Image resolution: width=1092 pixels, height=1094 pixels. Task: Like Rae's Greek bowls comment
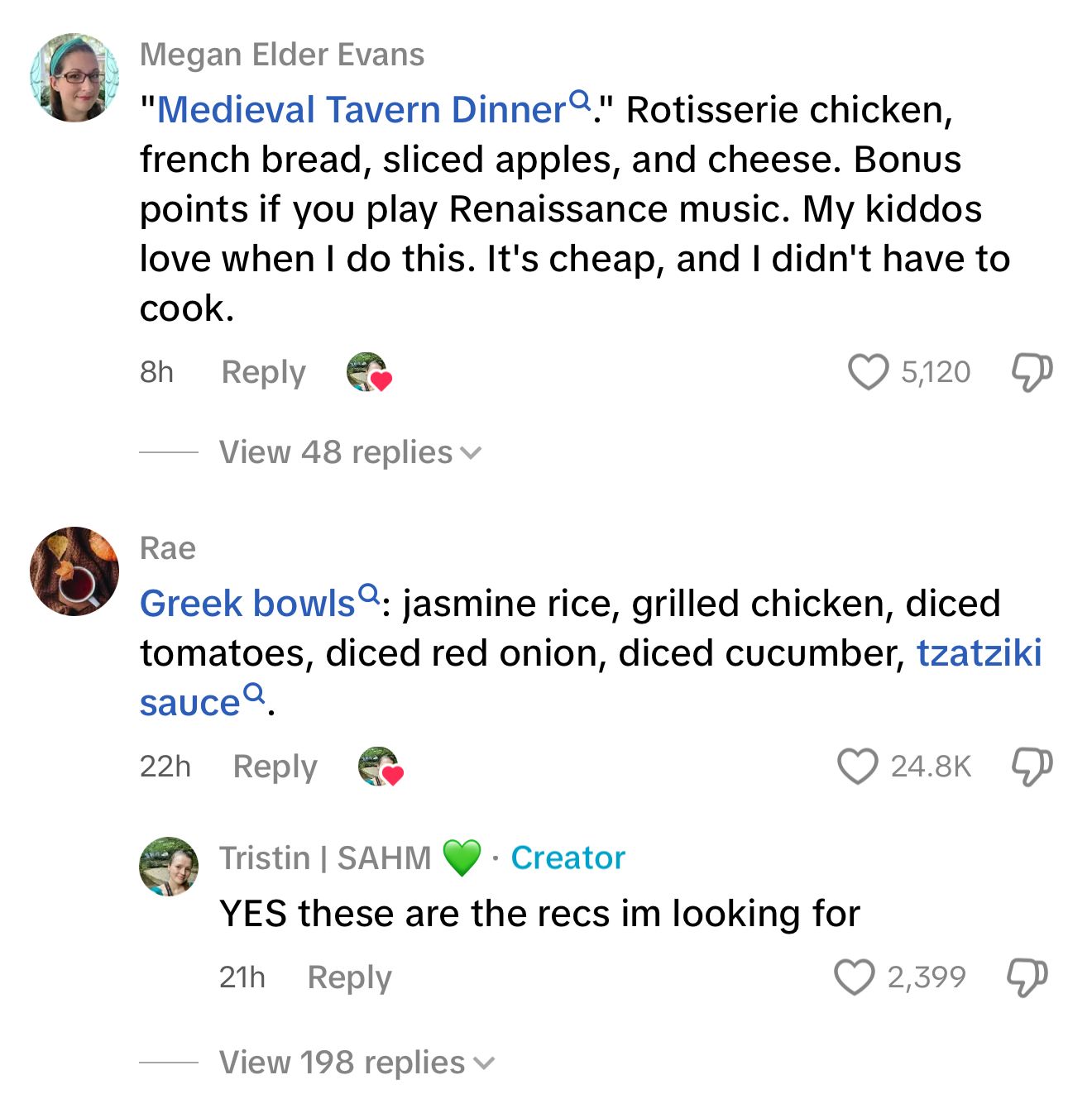(x=857, y=767)
